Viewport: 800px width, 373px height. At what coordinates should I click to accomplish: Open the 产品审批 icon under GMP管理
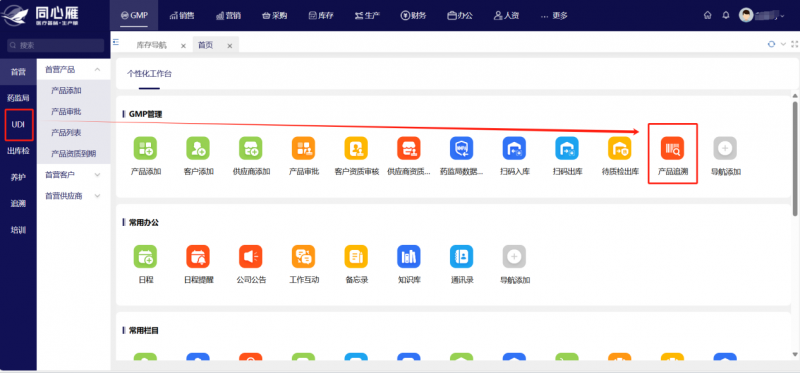click(x=304, y=148)
